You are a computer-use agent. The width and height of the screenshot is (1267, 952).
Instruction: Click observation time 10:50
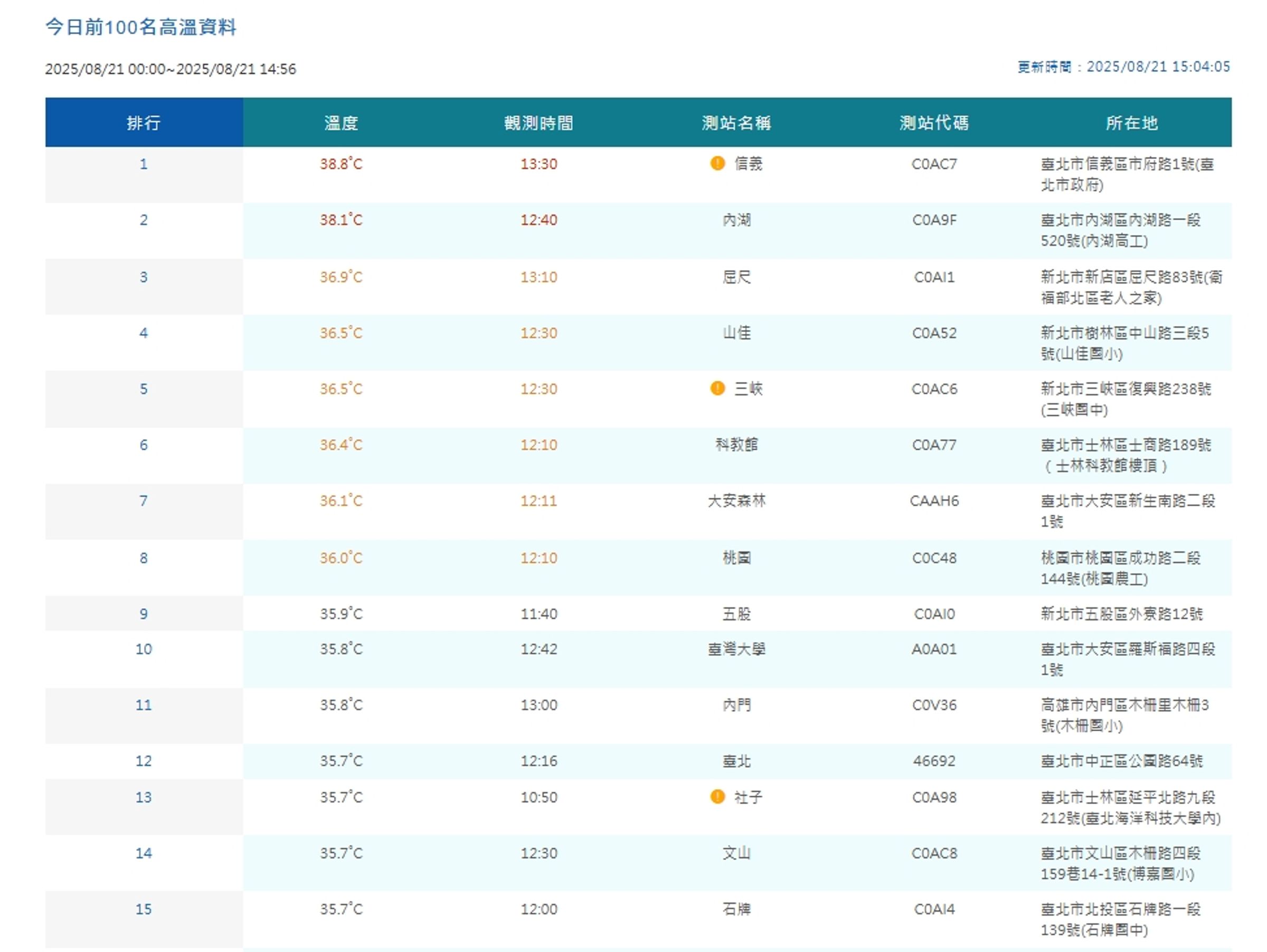539,797
